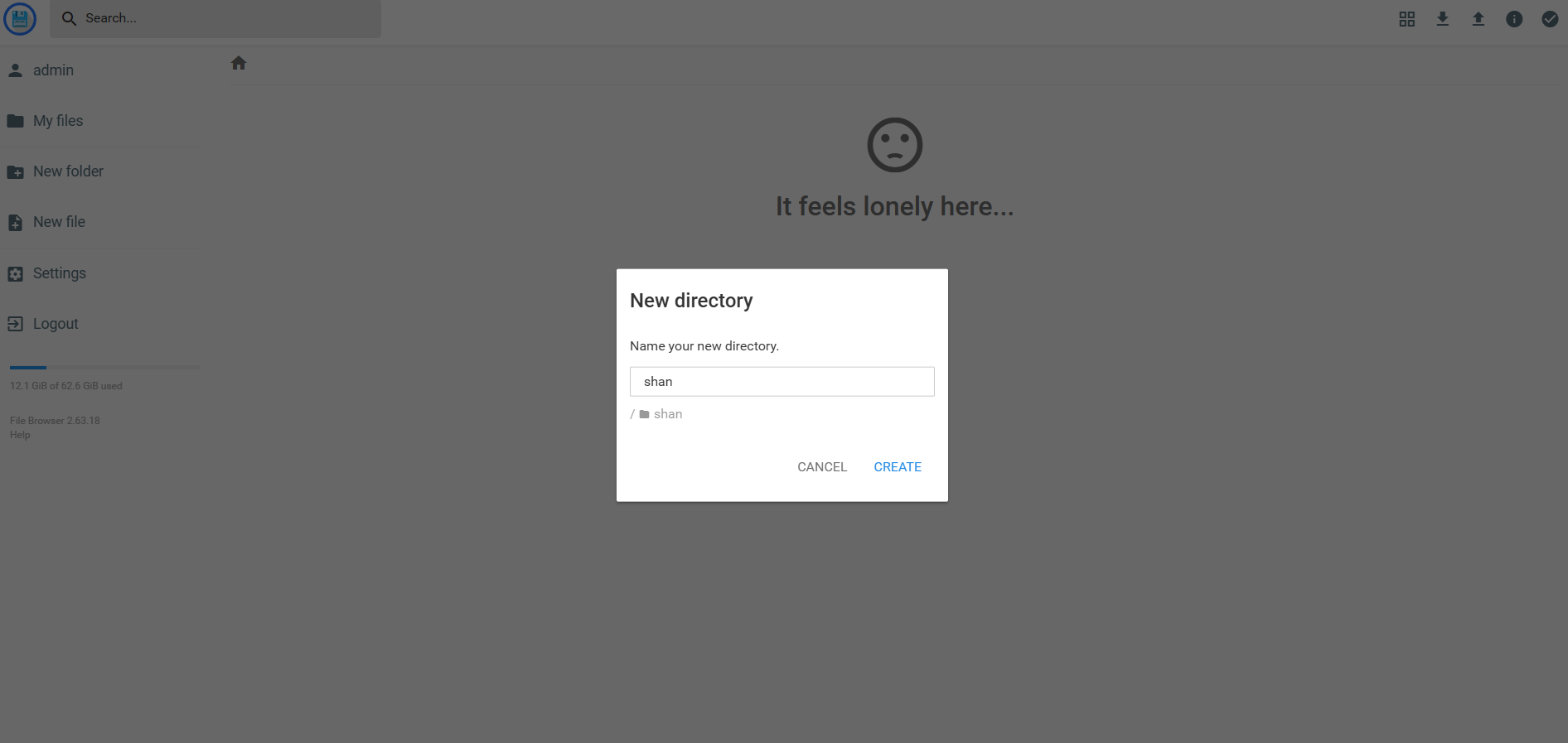Click the Logout arrow icon

click(15, 324)
